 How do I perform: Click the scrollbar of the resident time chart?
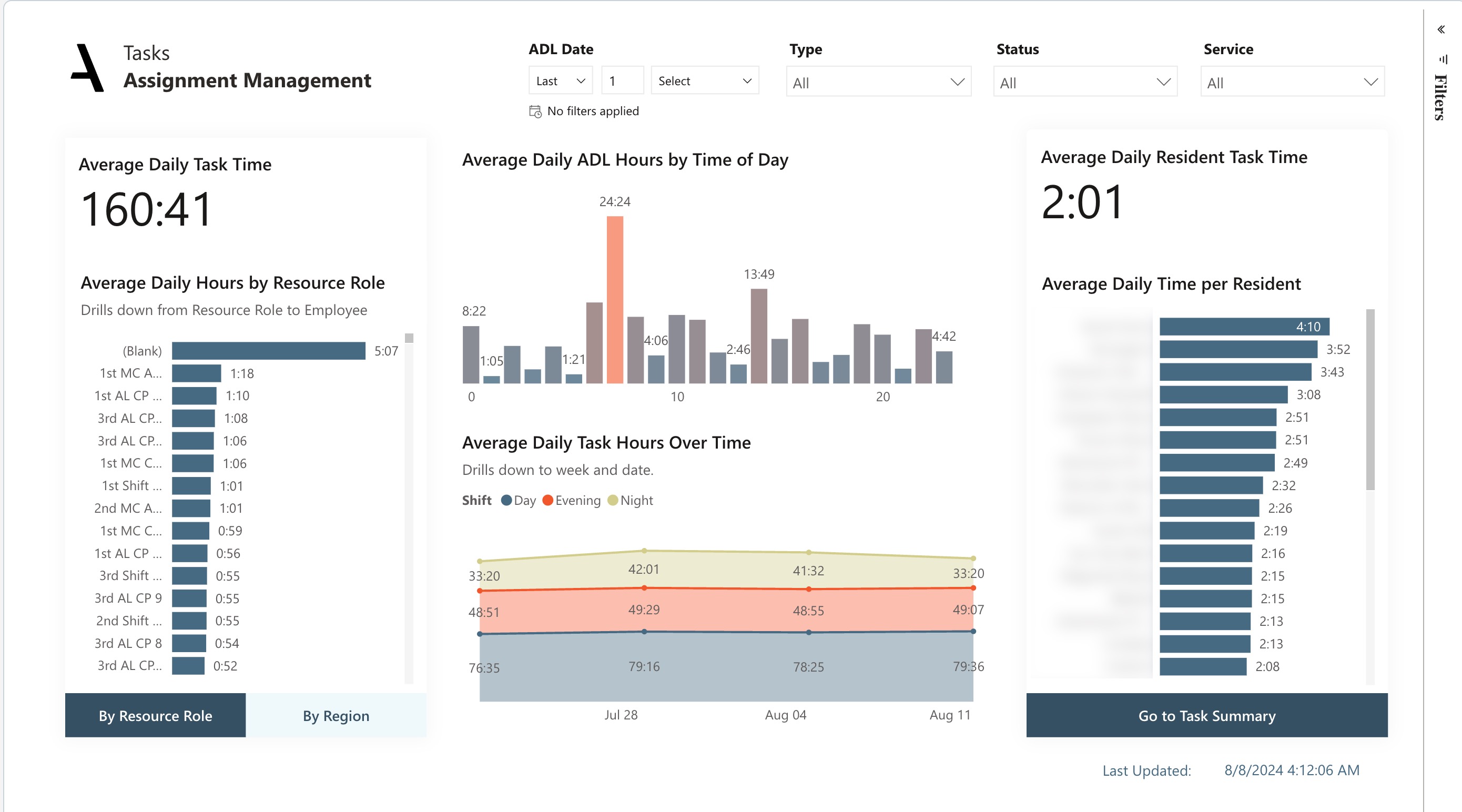click(x=1369, y=400)
